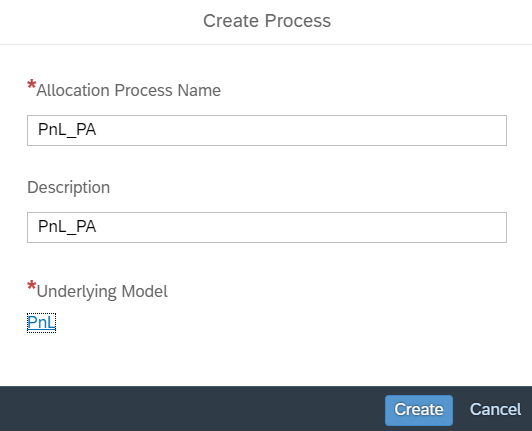This screenshot has width=532, height=431.
Task: Click the Underlying Model label
Action: [x=102, y=292]
